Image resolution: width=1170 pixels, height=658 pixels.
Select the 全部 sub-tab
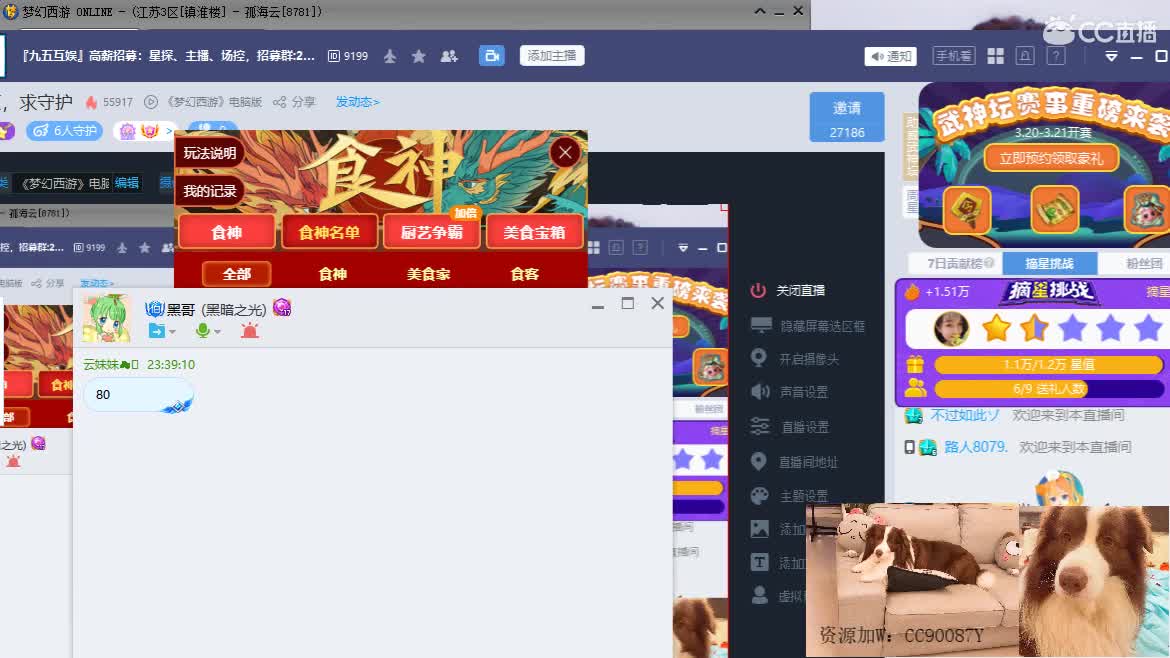click(237, 274)
